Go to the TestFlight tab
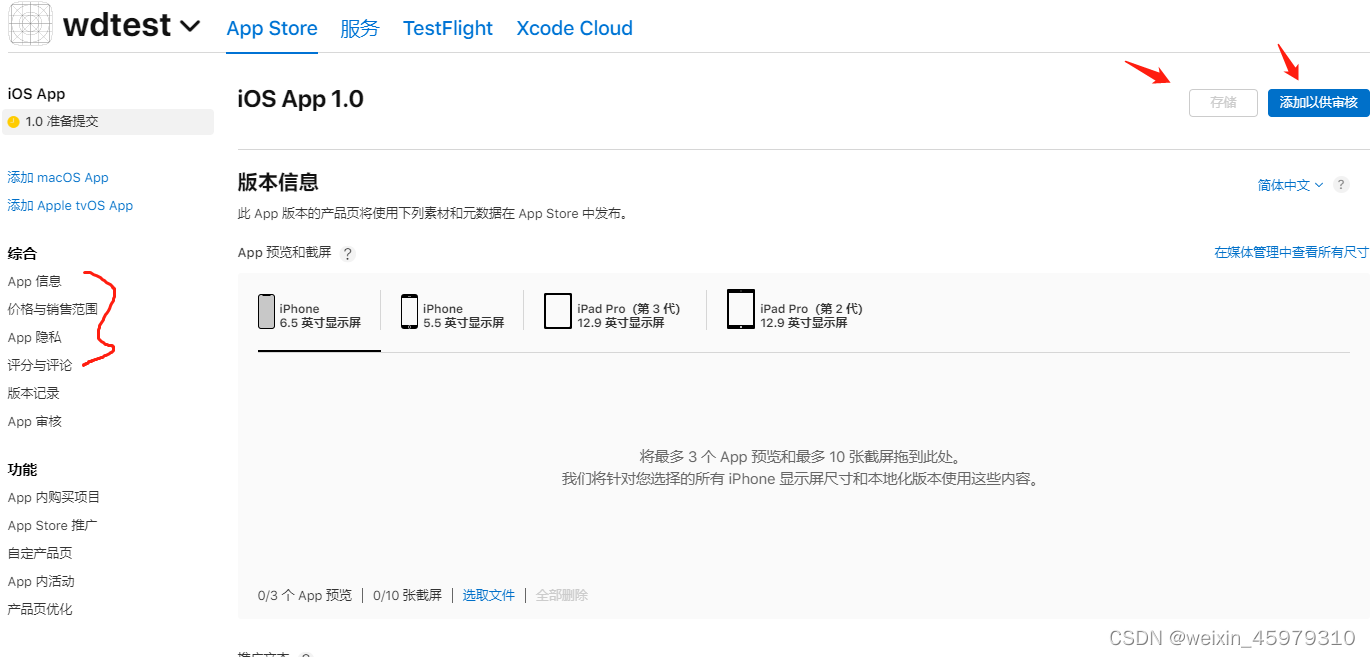 448,29
